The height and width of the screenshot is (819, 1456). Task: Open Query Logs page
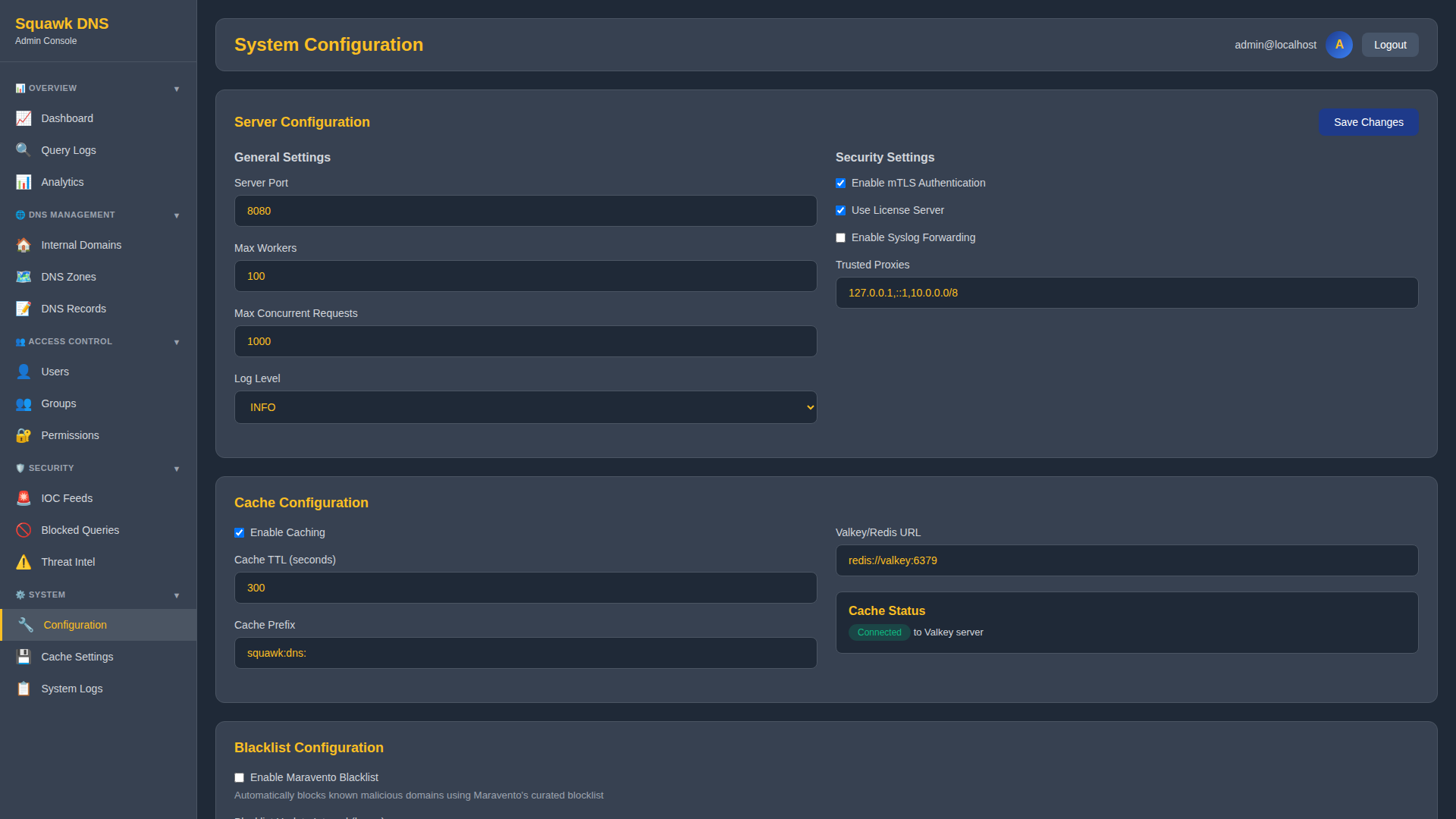coord(99,150)
